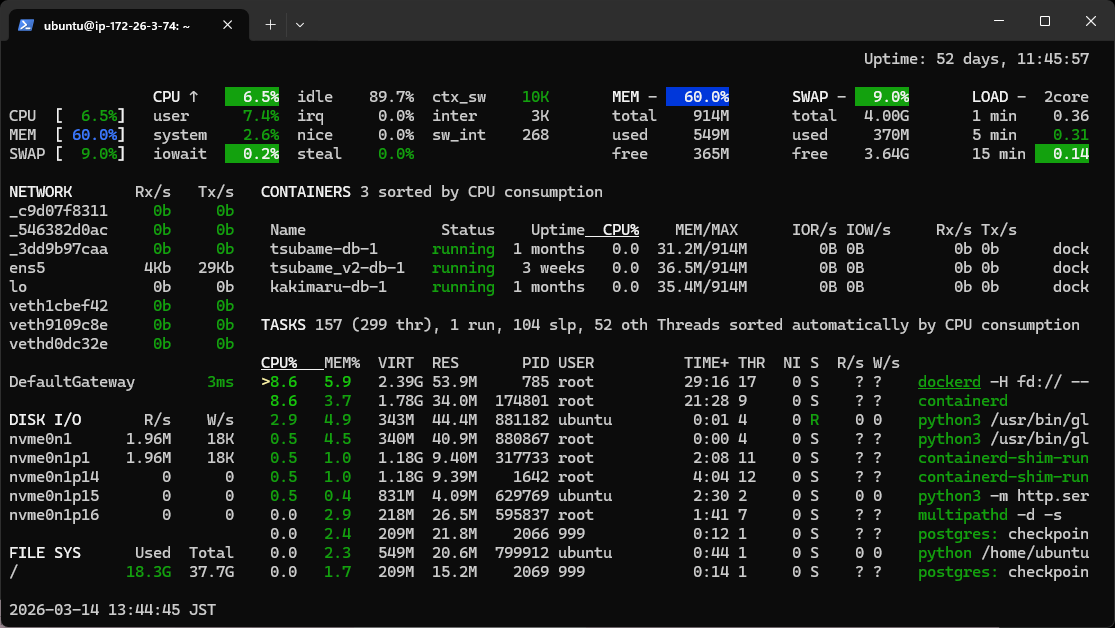The height and width of the screenshot is (628, 1115).
Task: Click the Uptime display at top right
Action: point(976,59)
